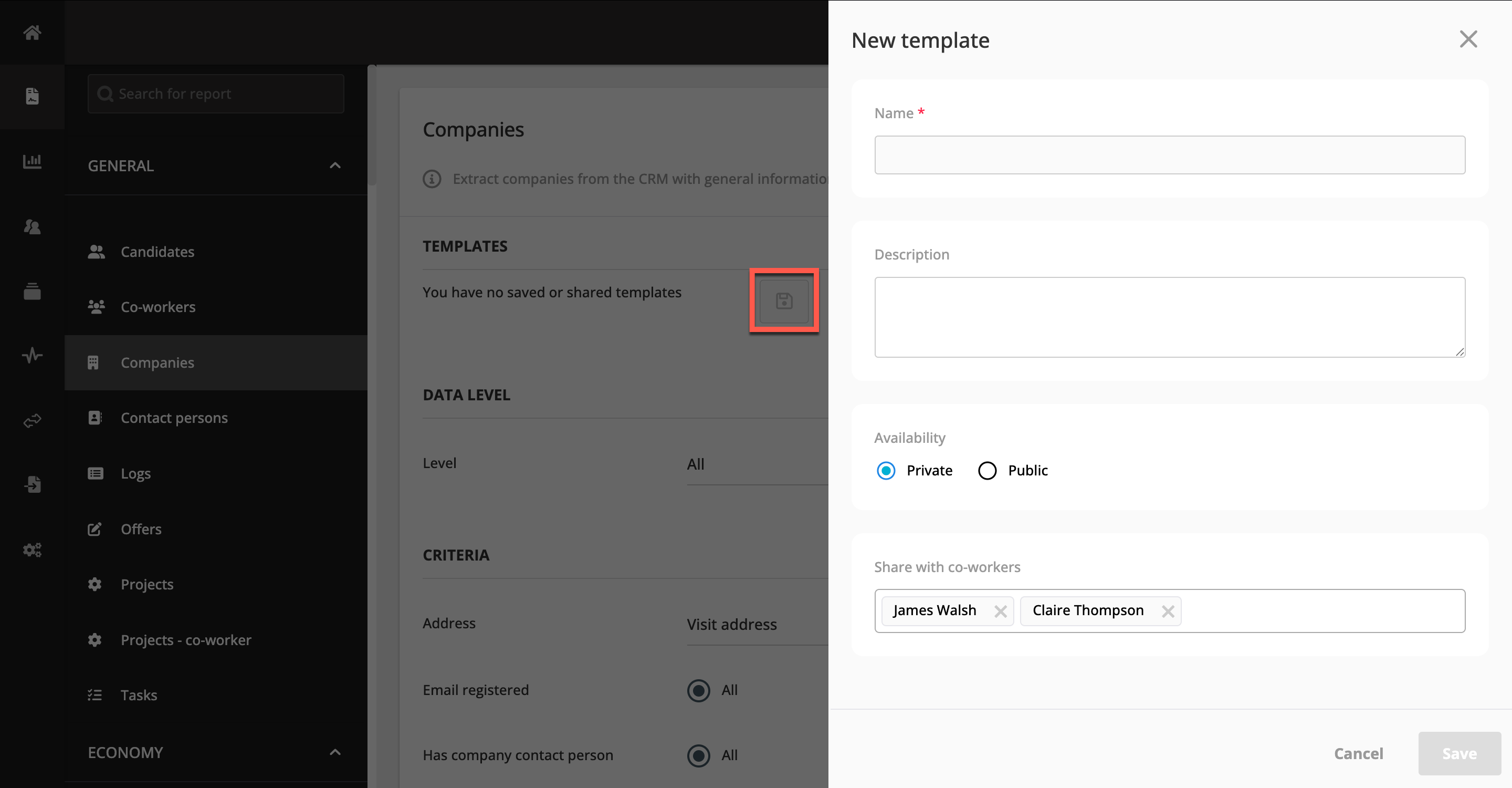The height and width of the screenshot is (788, 1512).
Task: Select the Public availability option
Action: click(987, 470)
